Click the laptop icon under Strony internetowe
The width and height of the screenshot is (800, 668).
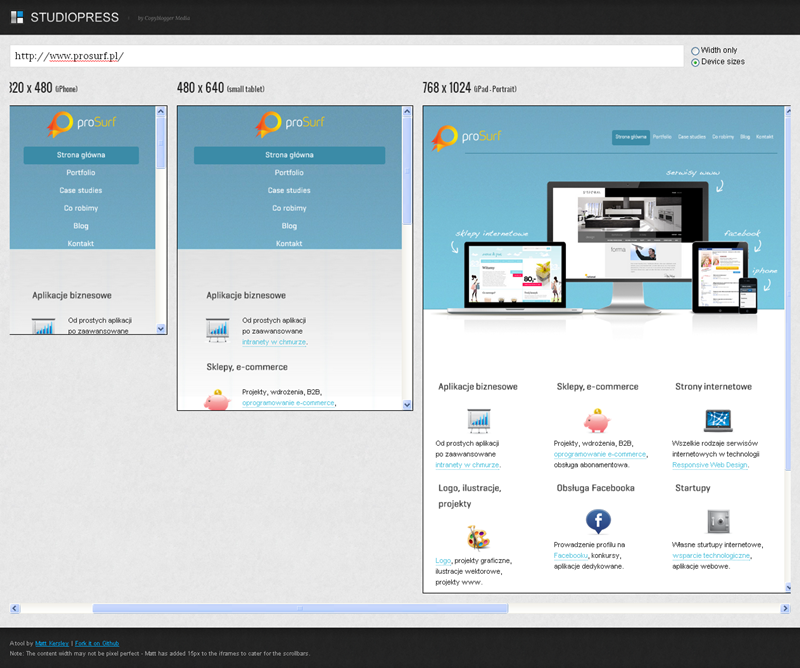(x=717, y=419)
